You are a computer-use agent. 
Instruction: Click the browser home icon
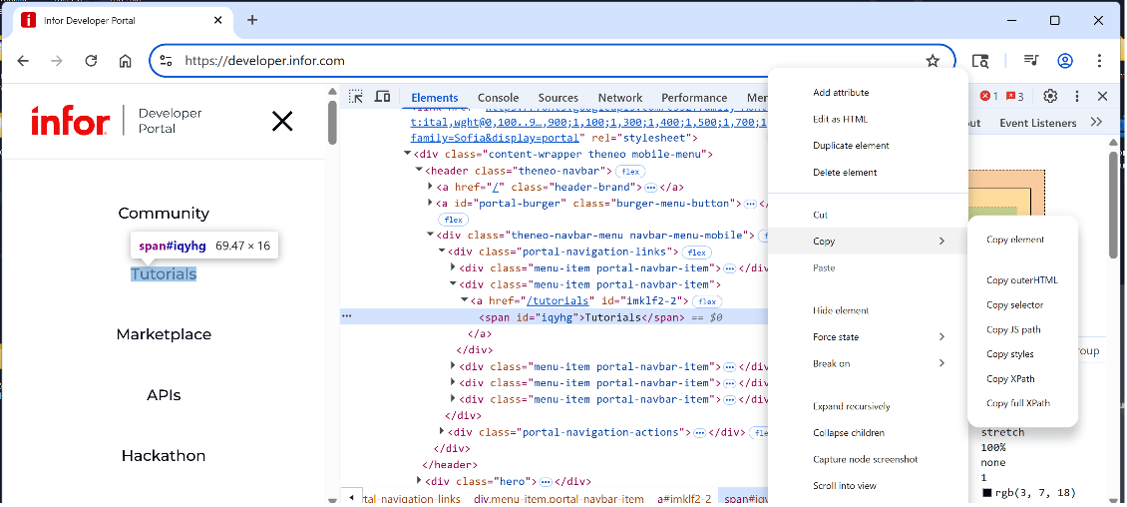click(125, 61)
